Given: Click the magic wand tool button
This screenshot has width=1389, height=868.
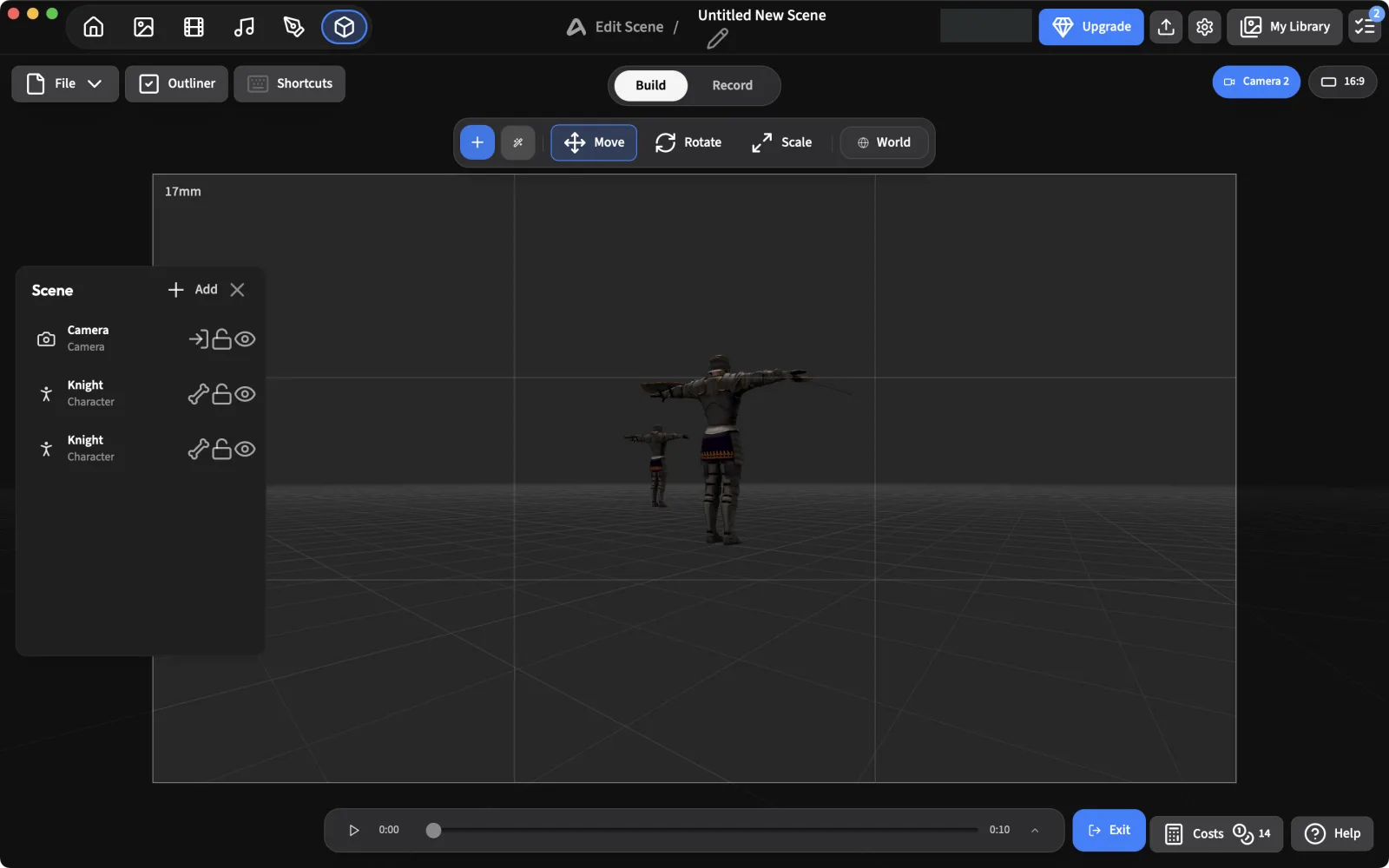Looking at the screenshot, I should click(x=518, y=142).
